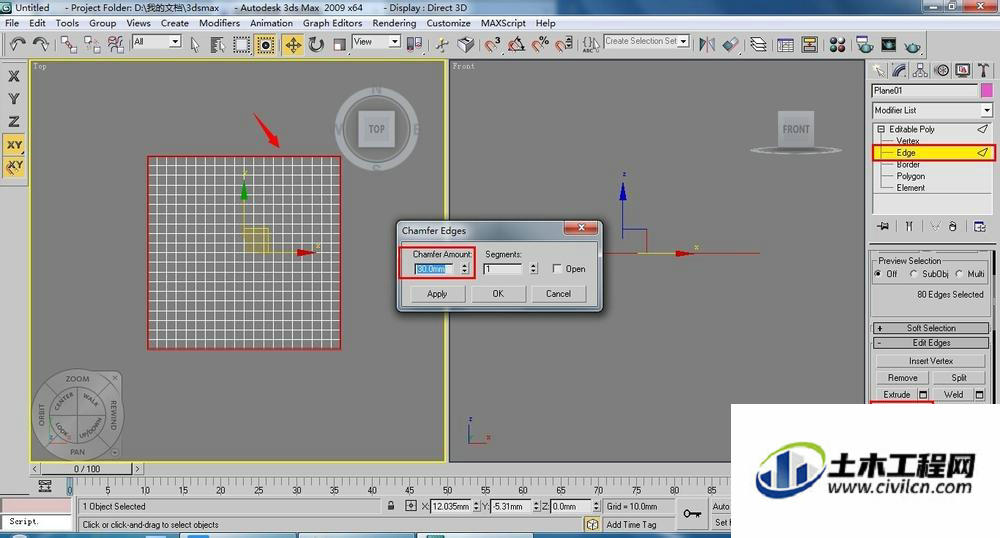1000x538 pixels.
Task: Click the Undo arrow in main toolbar
Action: pos(18,44)
